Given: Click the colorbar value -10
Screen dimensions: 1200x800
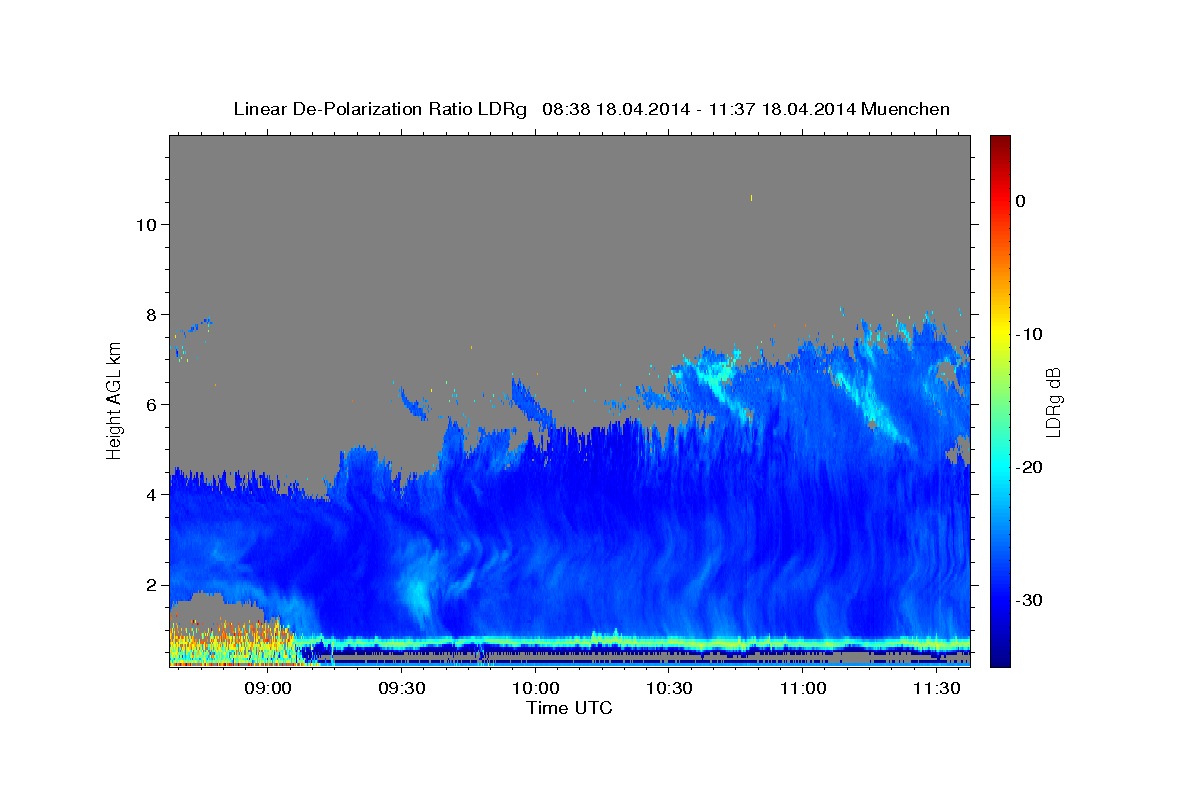Looking at the screenshot, I should (x=1029, y=334).
